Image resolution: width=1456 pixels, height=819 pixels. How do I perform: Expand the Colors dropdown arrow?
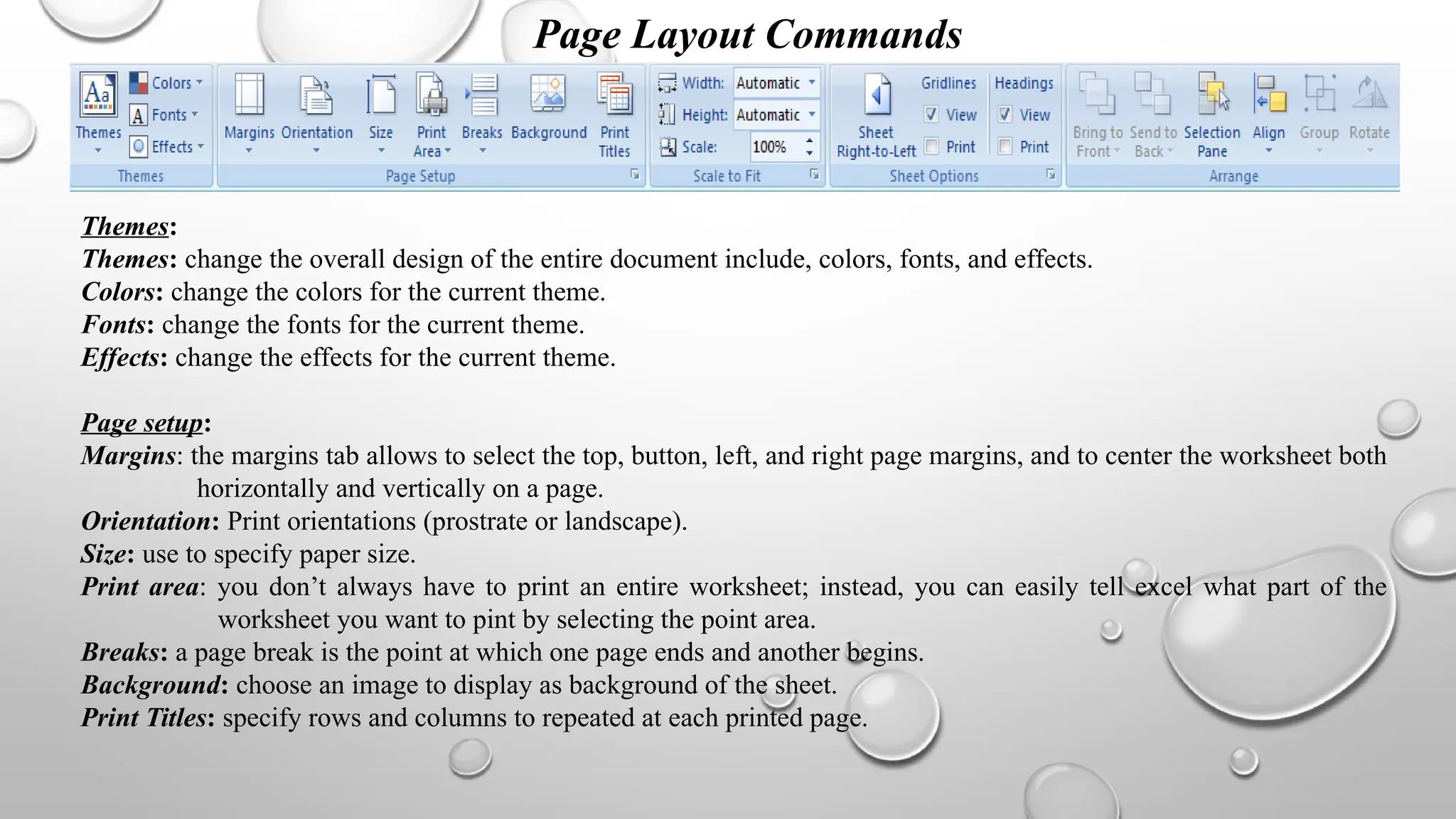tap(200, 82)
